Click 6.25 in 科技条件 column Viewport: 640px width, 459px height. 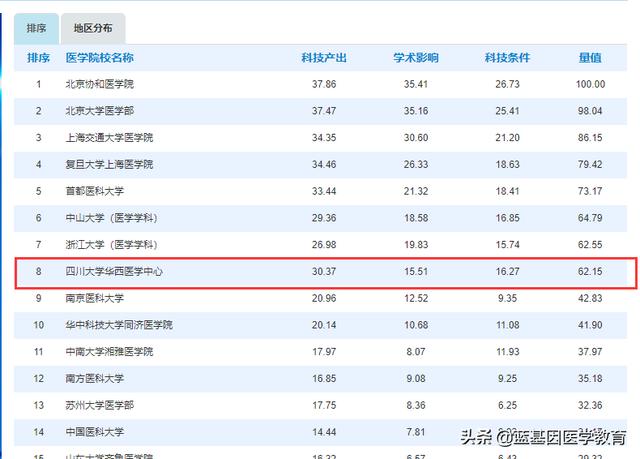click(x=507, y=405)
